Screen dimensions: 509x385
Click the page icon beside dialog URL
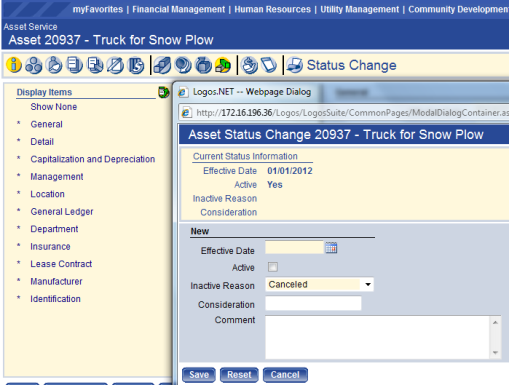pyautogui.click(x=187, y=113)
